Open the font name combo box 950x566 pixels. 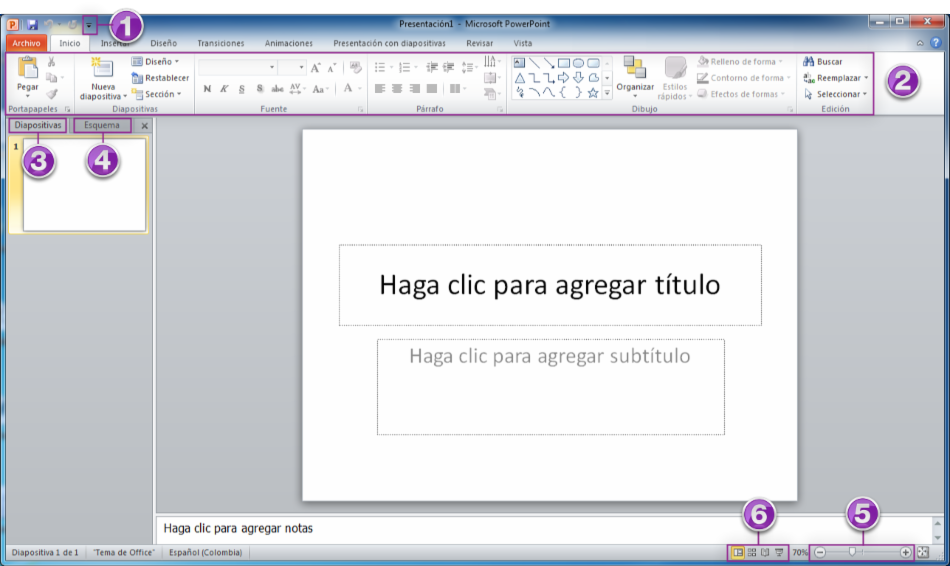coord(238,67)
